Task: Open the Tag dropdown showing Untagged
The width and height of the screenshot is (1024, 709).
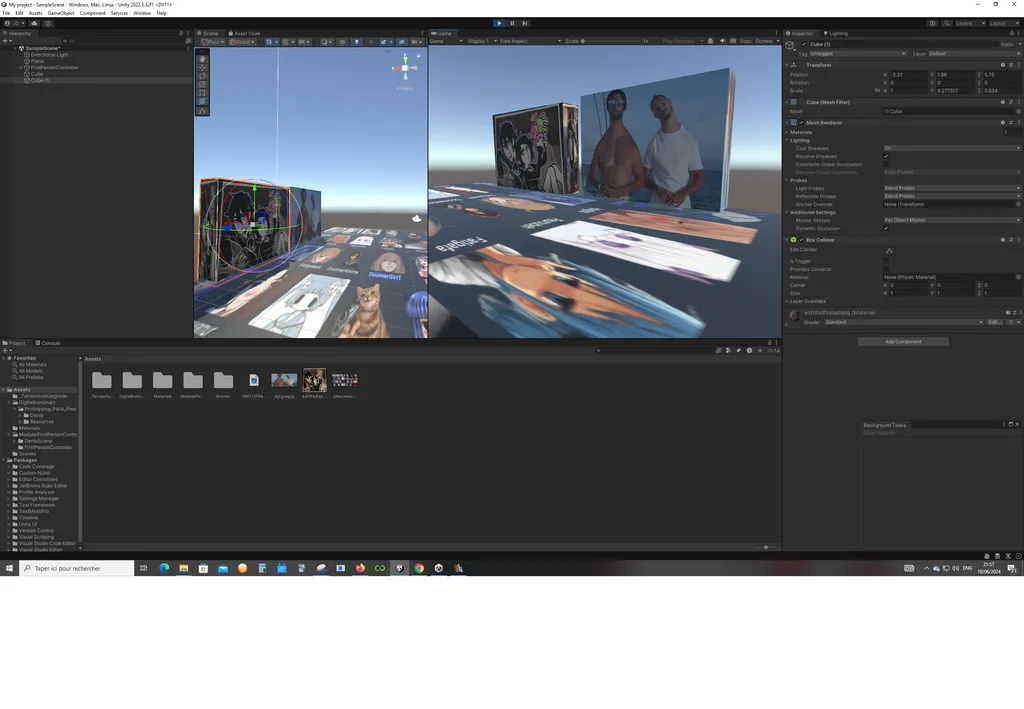Action: coord(858,54)
